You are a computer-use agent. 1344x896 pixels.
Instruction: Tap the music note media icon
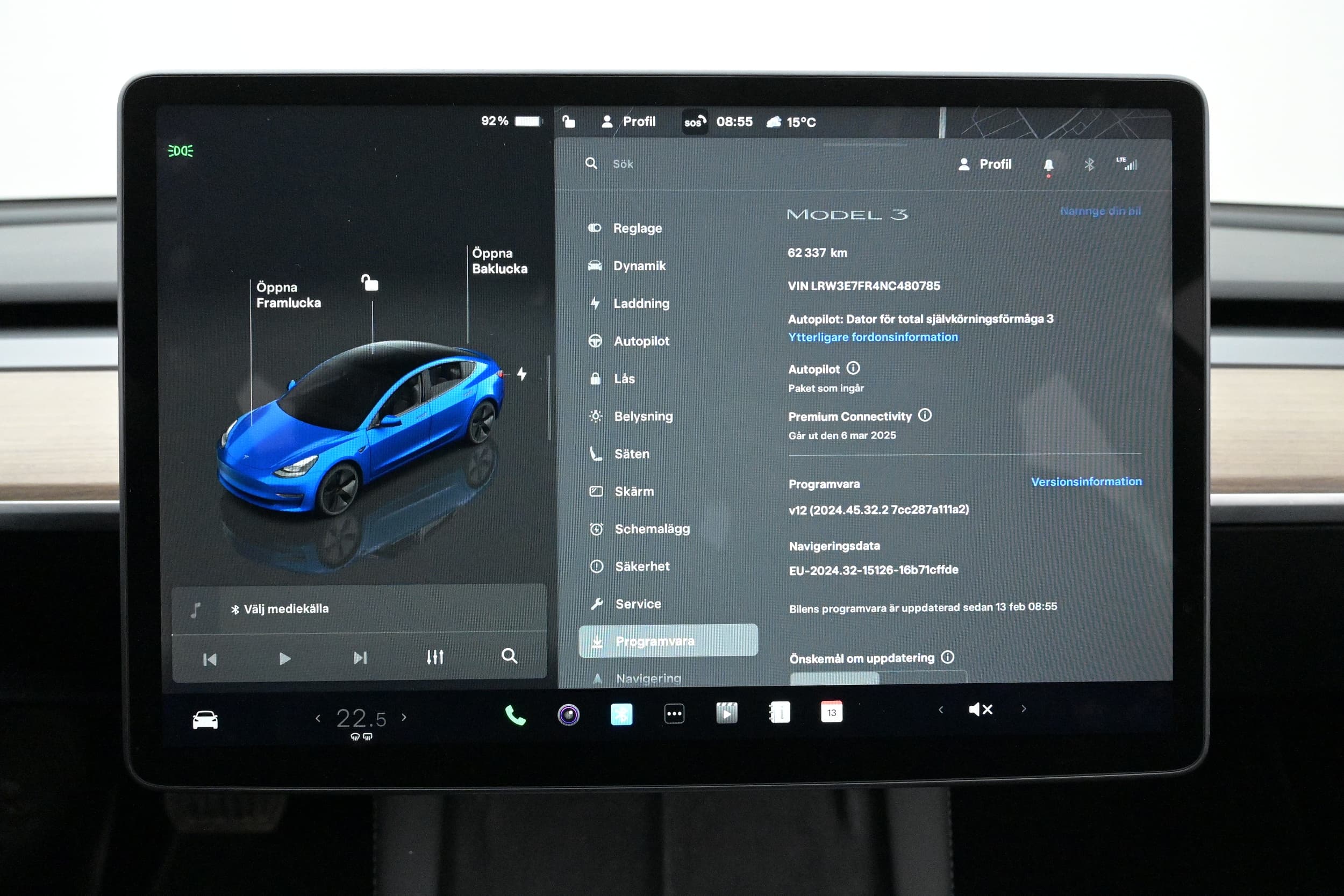point(196,610)
